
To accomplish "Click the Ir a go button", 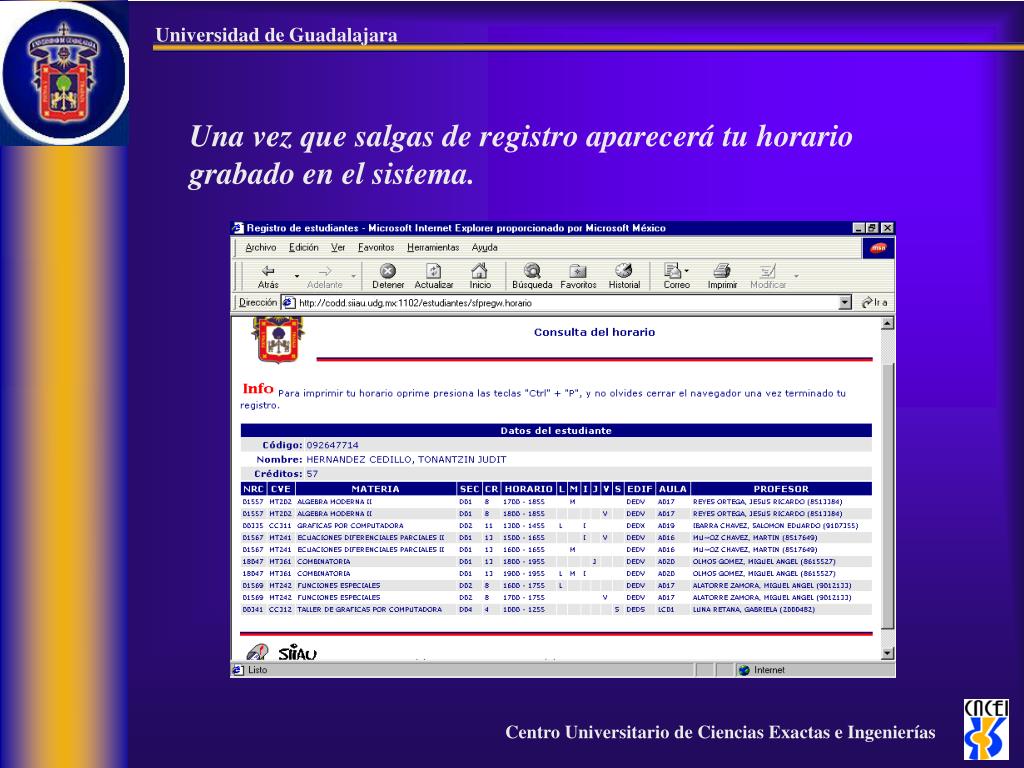I will coord(875,302).
